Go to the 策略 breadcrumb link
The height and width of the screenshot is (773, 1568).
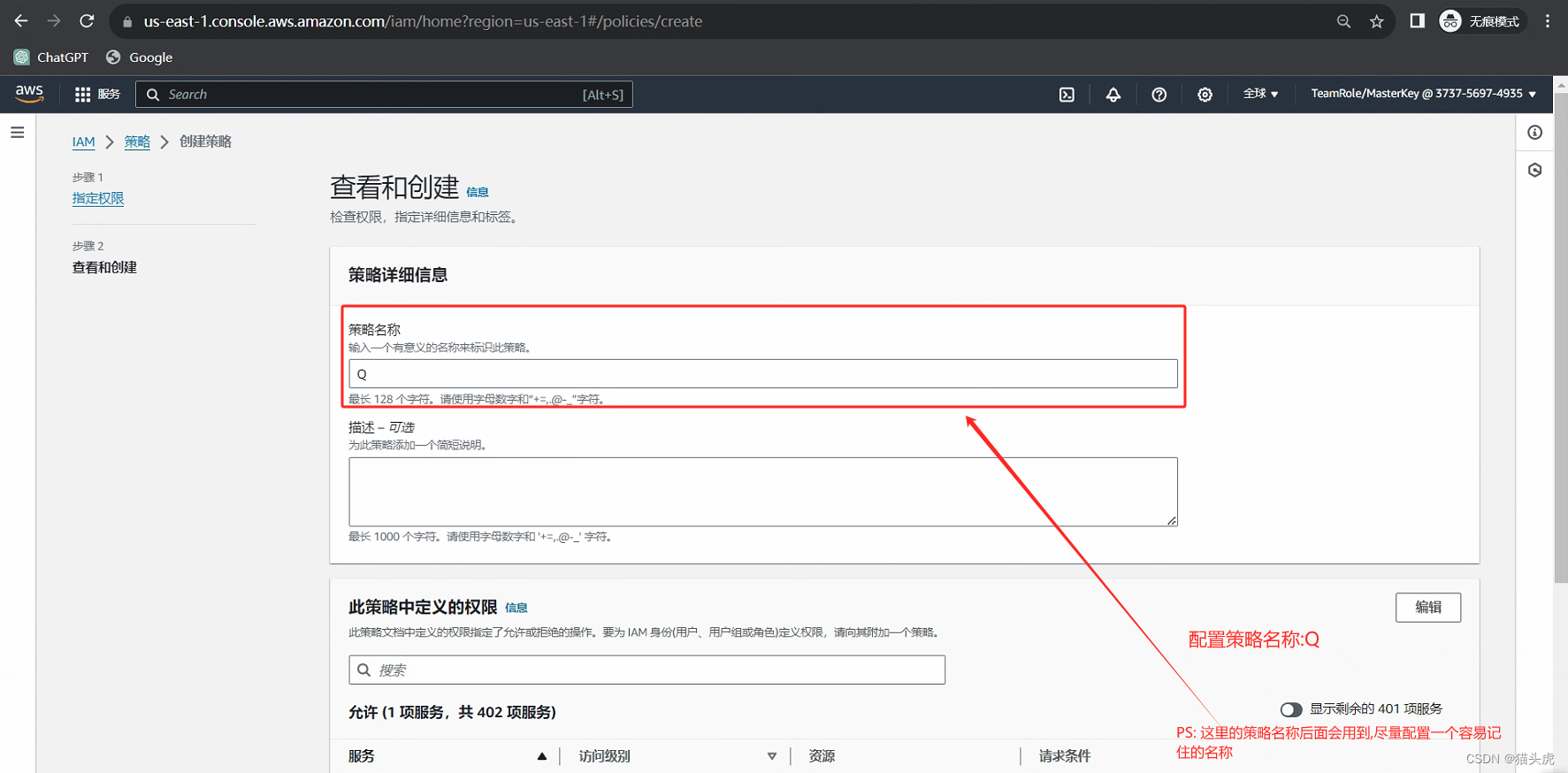[x=137, y=142]
